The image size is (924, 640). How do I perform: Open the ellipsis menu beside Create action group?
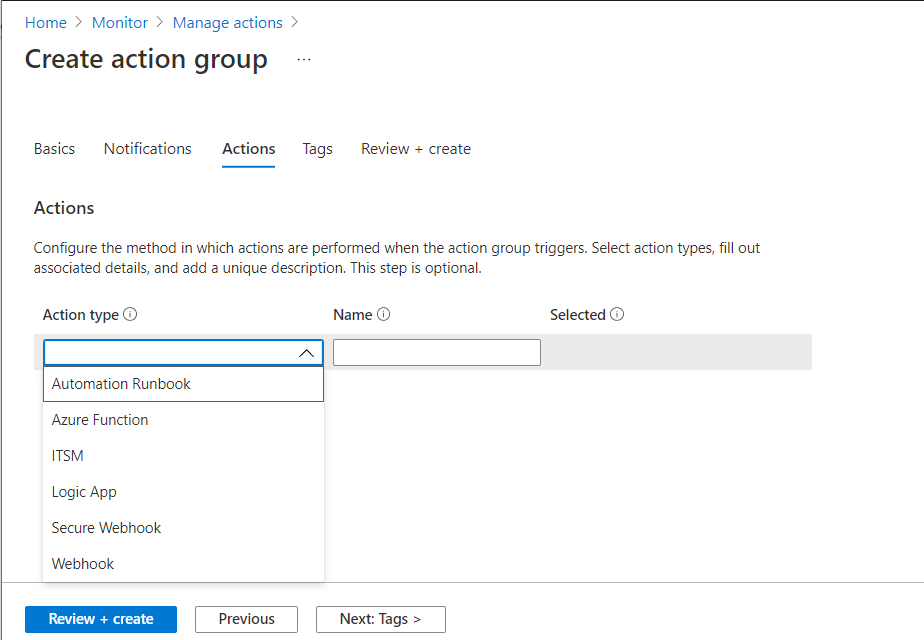(304, 60)
